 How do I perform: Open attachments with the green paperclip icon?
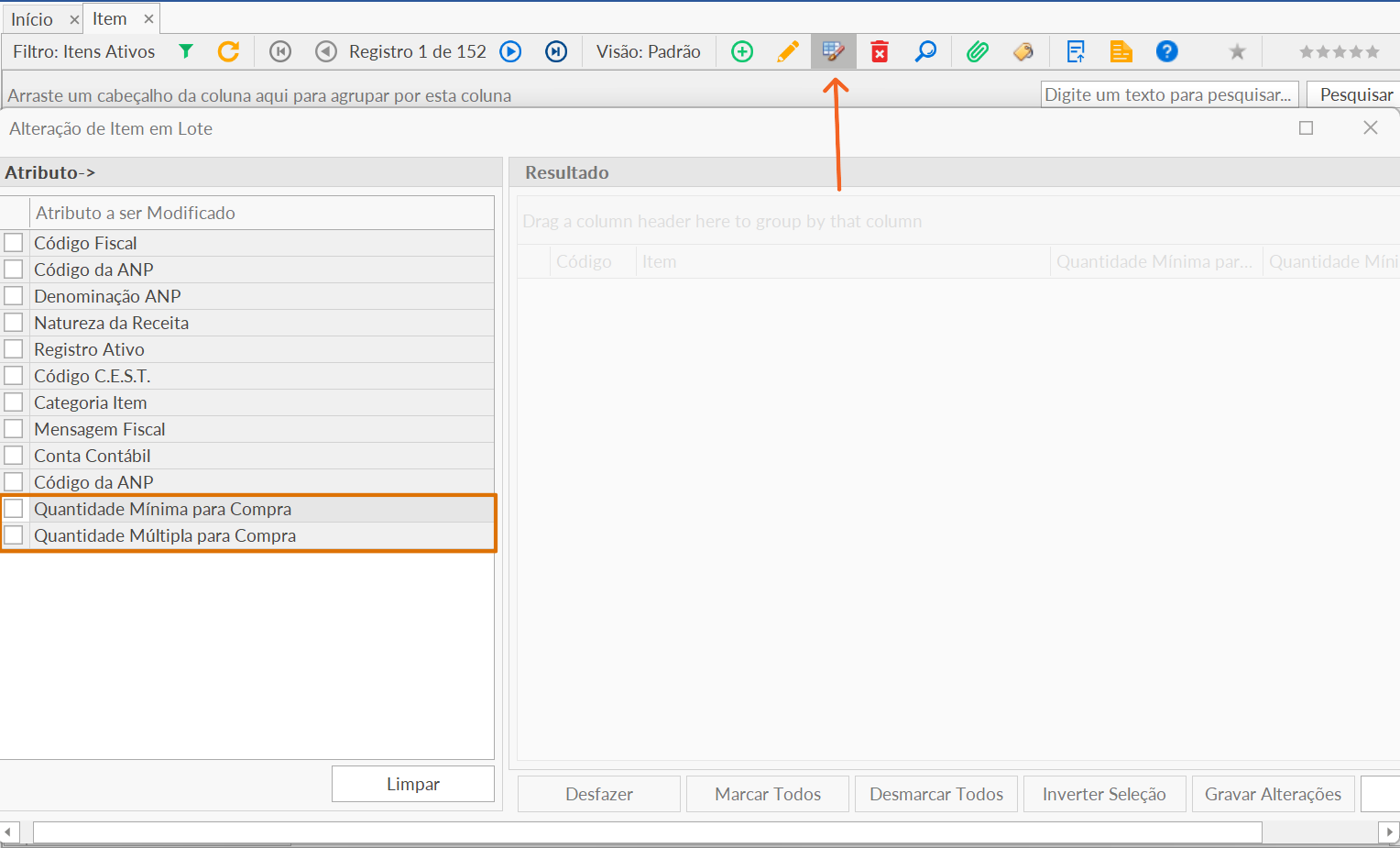978,51
